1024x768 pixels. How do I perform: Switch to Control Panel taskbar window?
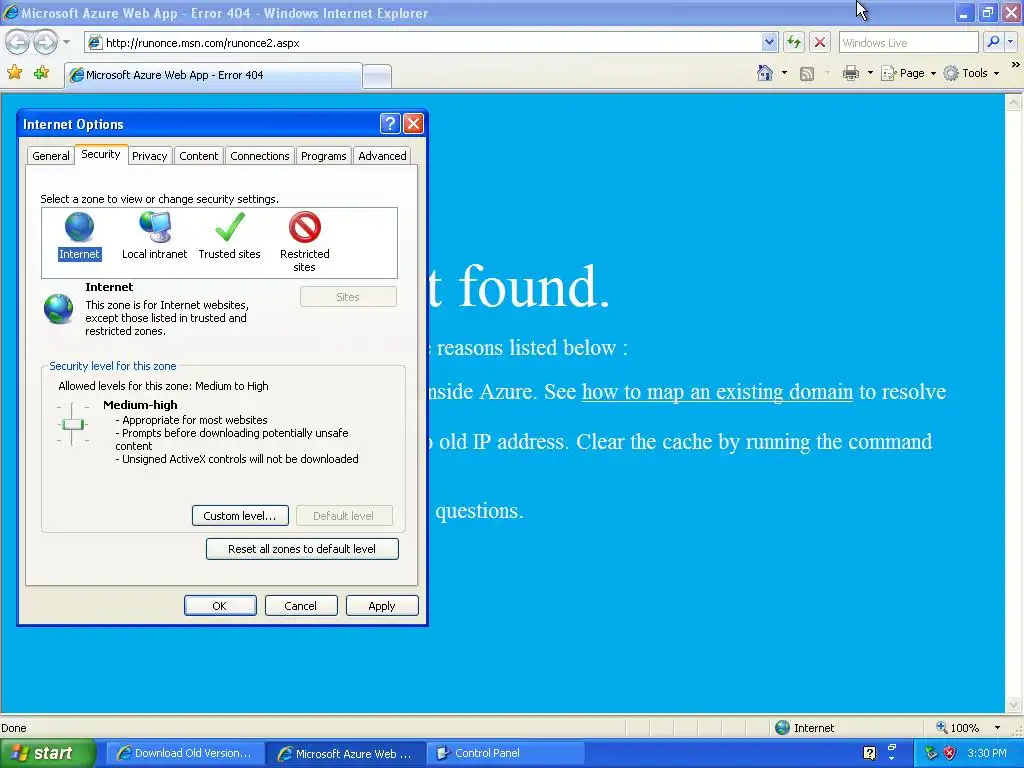click(x=505, y=753)
